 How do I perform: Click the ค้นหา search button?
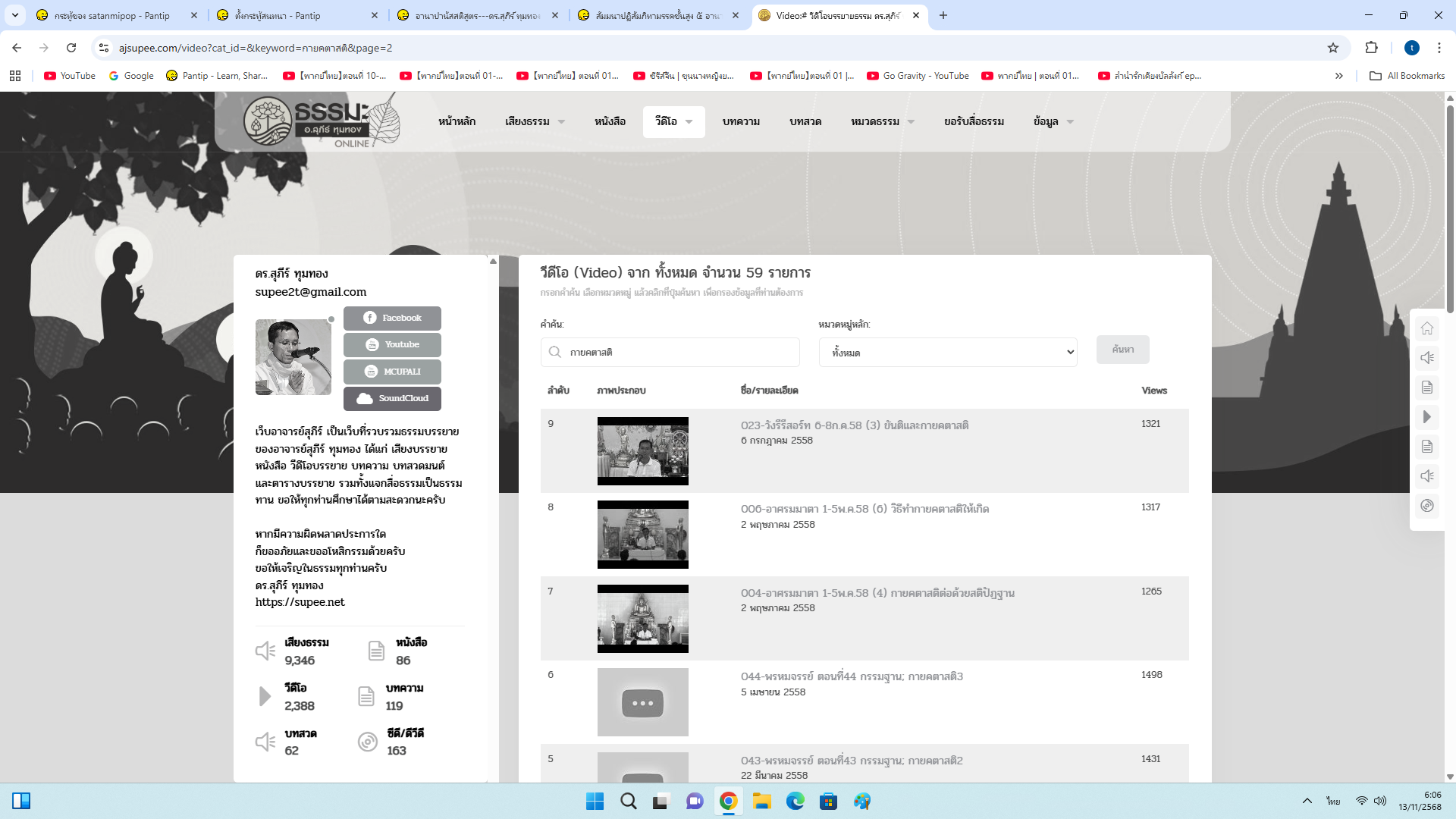(1122, 350)
